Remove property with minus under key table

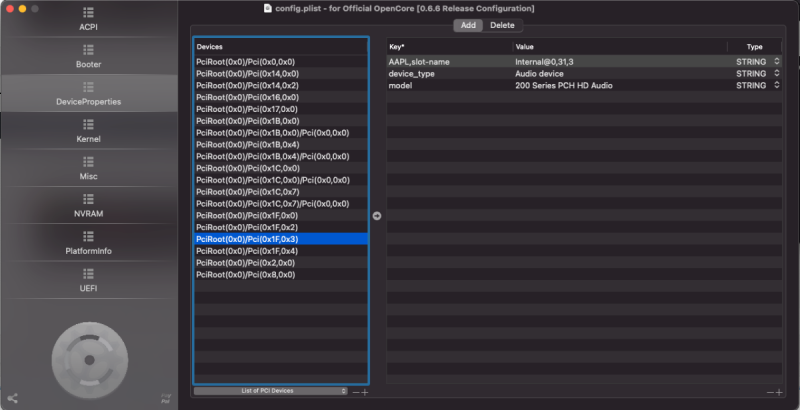click(x=770, y=392)
